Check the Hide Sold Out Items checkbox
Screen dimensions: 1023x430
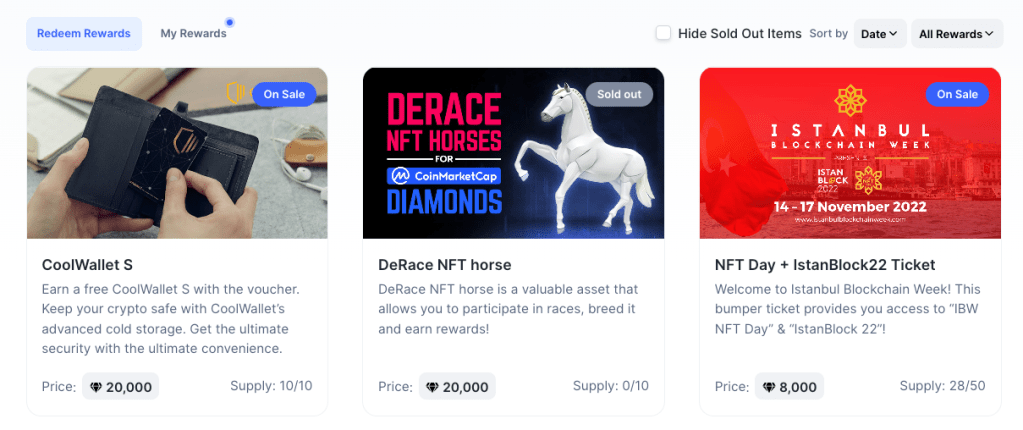tap(663, 33)
